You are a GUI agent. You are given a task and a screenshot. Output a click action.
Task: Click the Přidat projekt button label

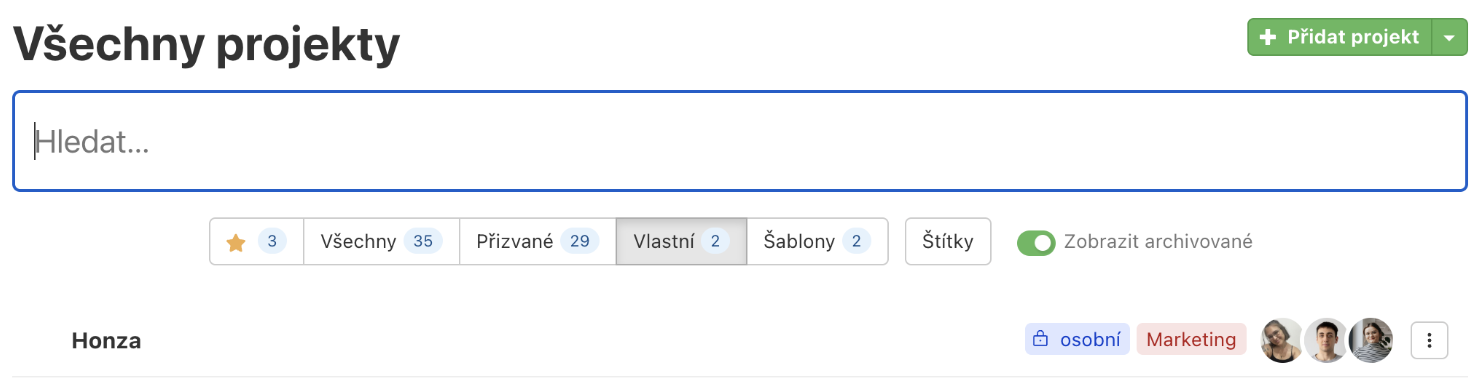click(x=1353, y=37)
